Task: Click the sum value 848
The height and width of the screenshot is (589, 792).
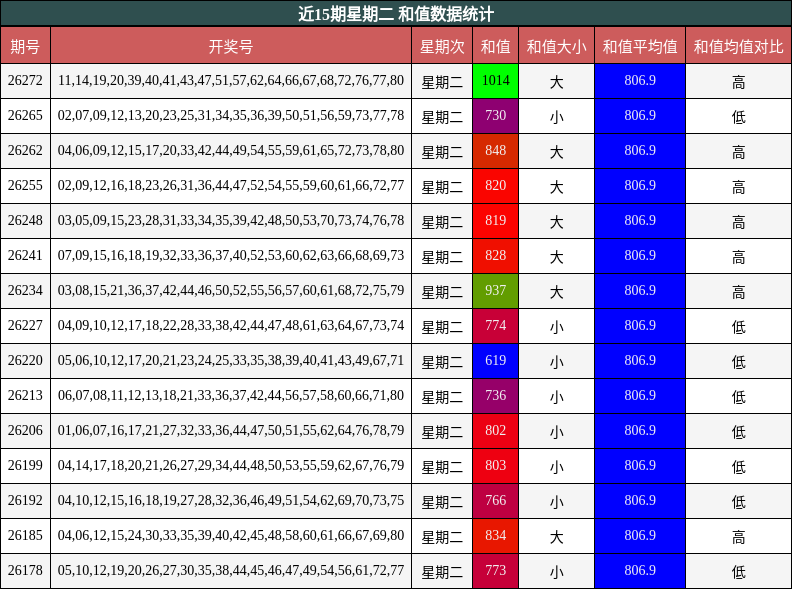Action: [x=496, y=151]
